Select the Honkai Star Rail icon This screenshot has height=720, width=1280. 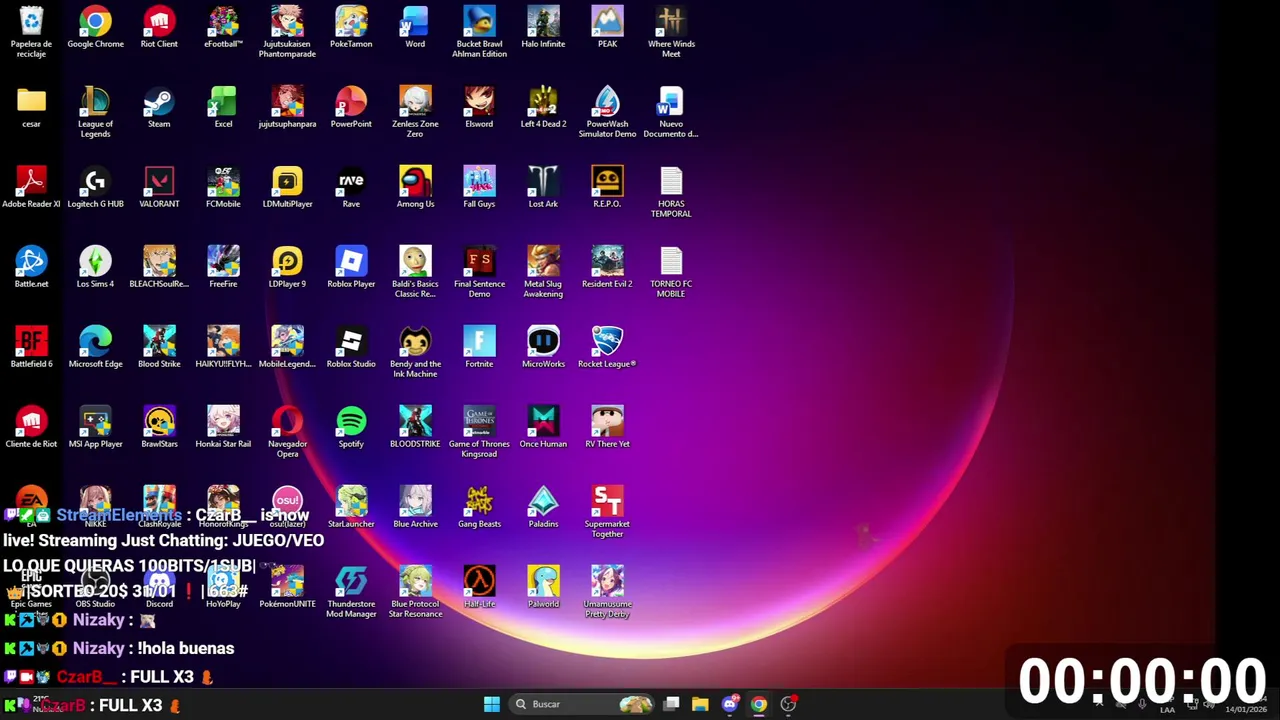tap(223, 427)
